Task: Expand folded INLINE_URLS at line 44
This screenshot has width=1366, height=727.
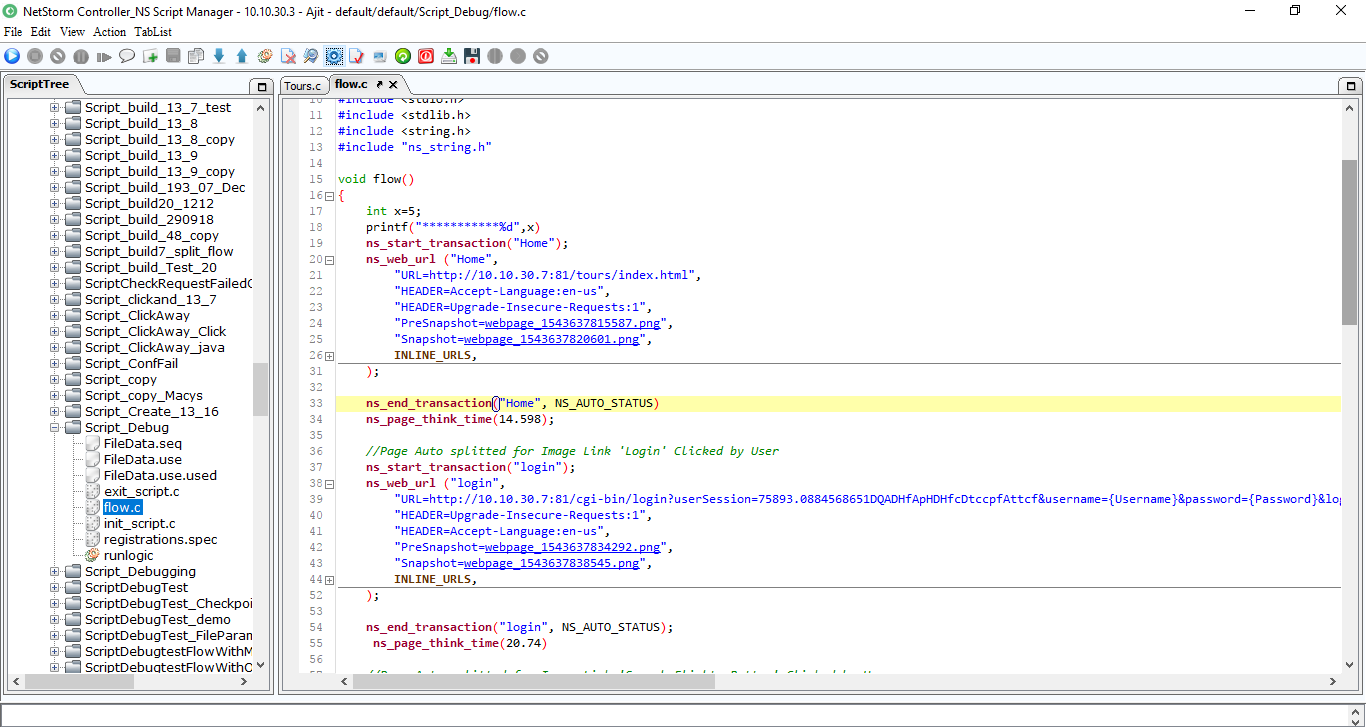Action: pos(330,579)
